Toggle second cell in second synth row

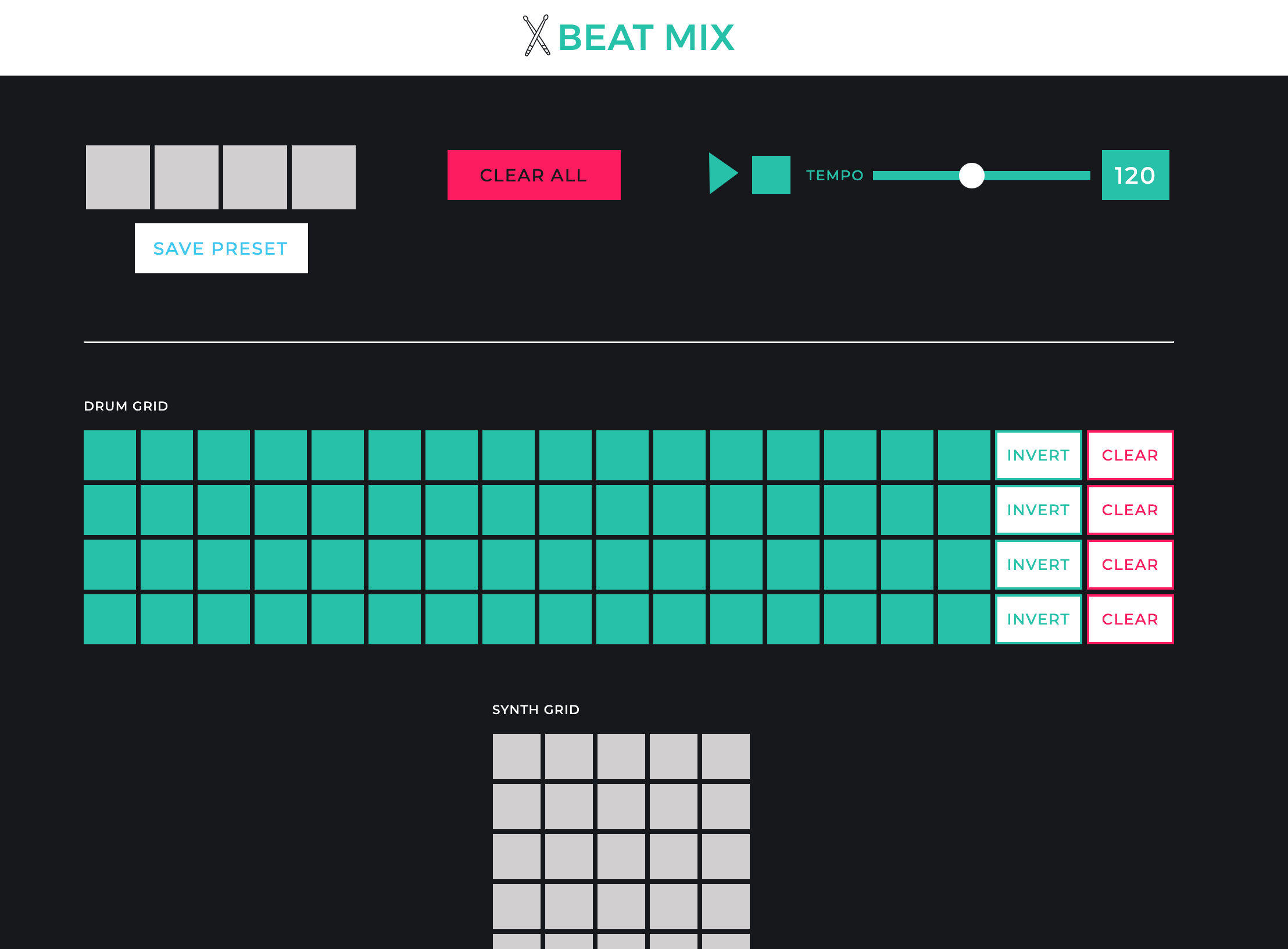pyautogui.click(x=569, y=807)
